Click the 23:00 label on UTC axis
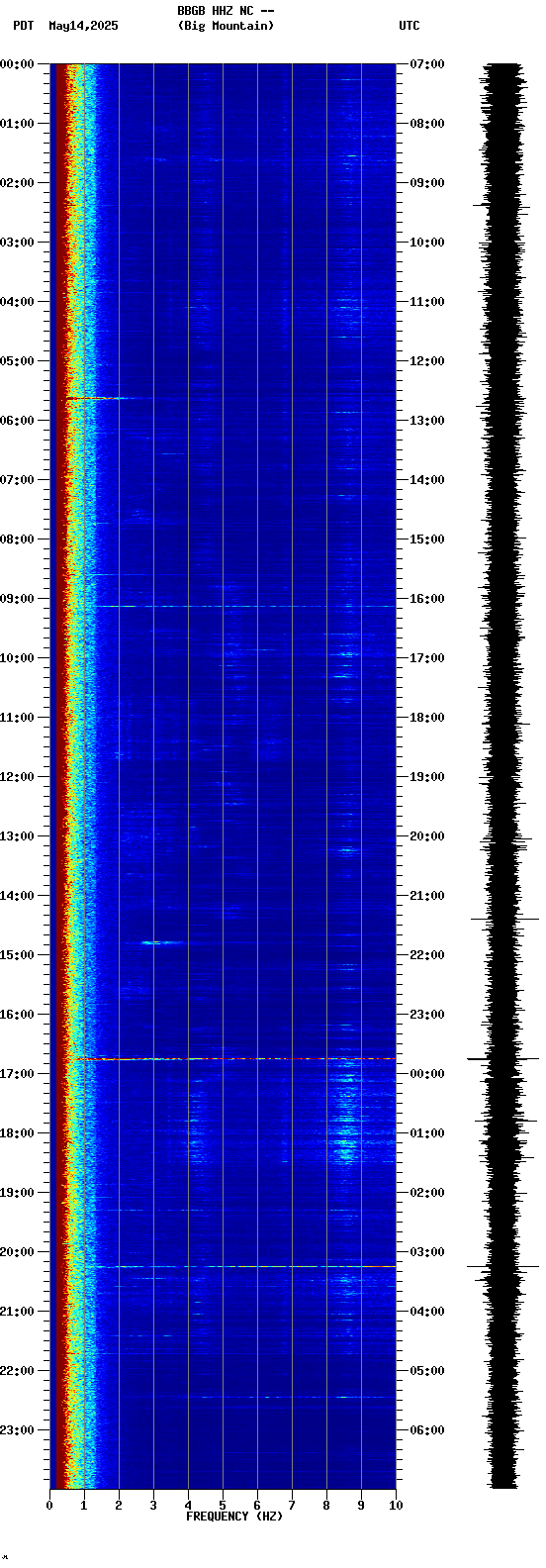 coord(427,1015)
